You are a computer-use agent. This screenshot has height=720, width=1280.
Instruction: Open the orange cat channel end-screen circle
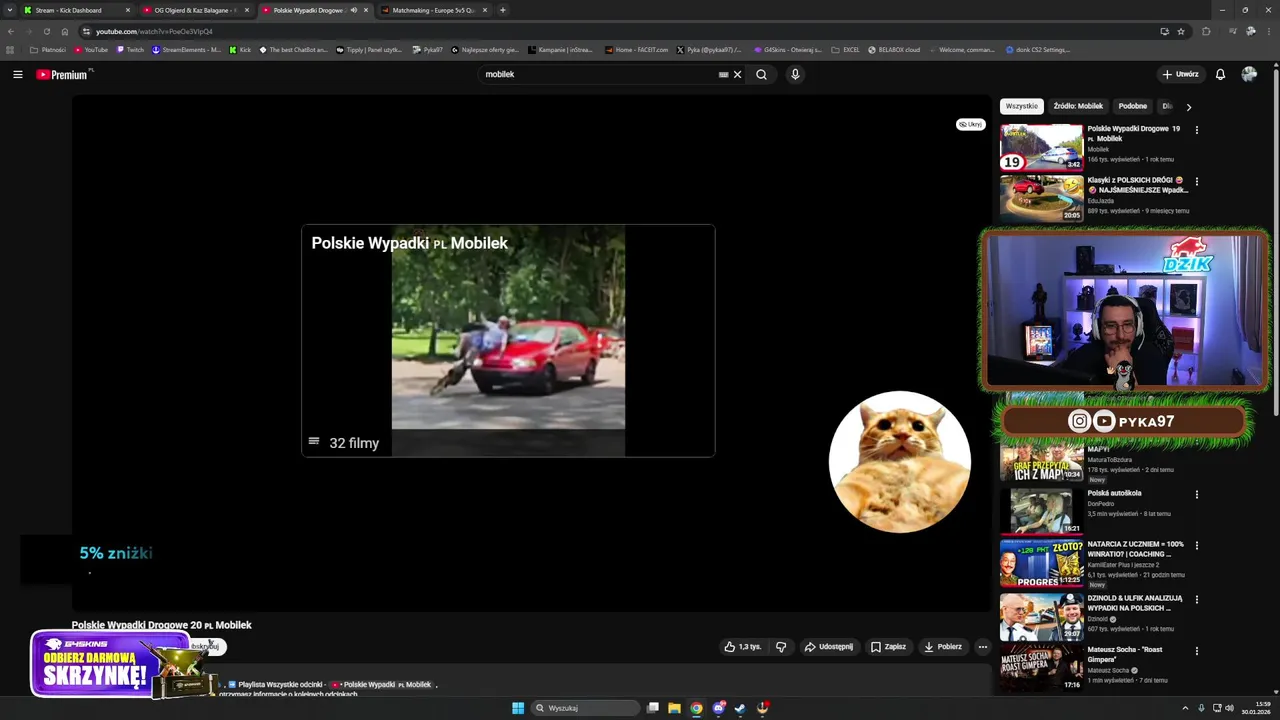click(x=899, y=462)
